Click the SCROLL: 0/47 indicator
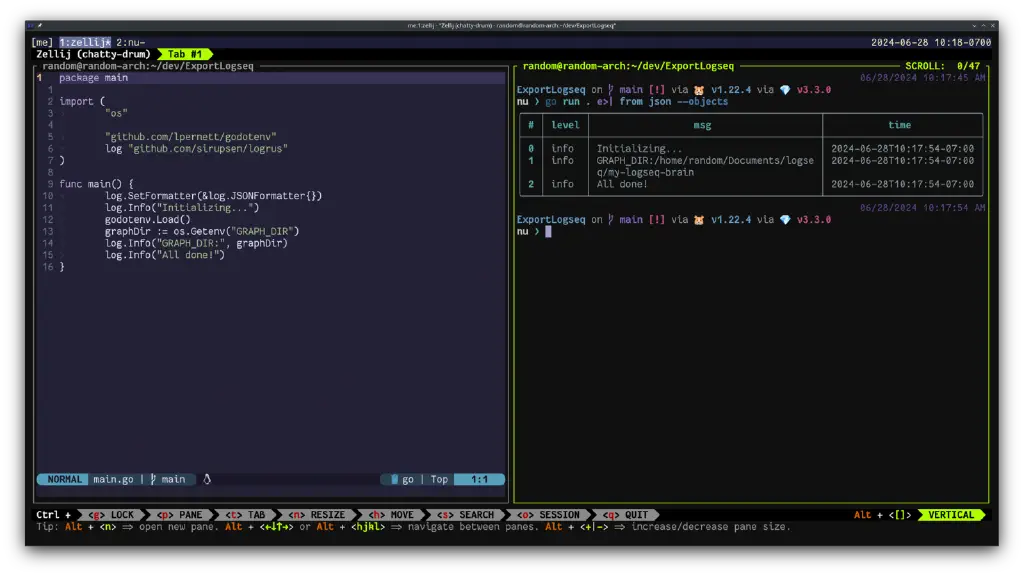 pyautogui.click(x=942, y=66)
